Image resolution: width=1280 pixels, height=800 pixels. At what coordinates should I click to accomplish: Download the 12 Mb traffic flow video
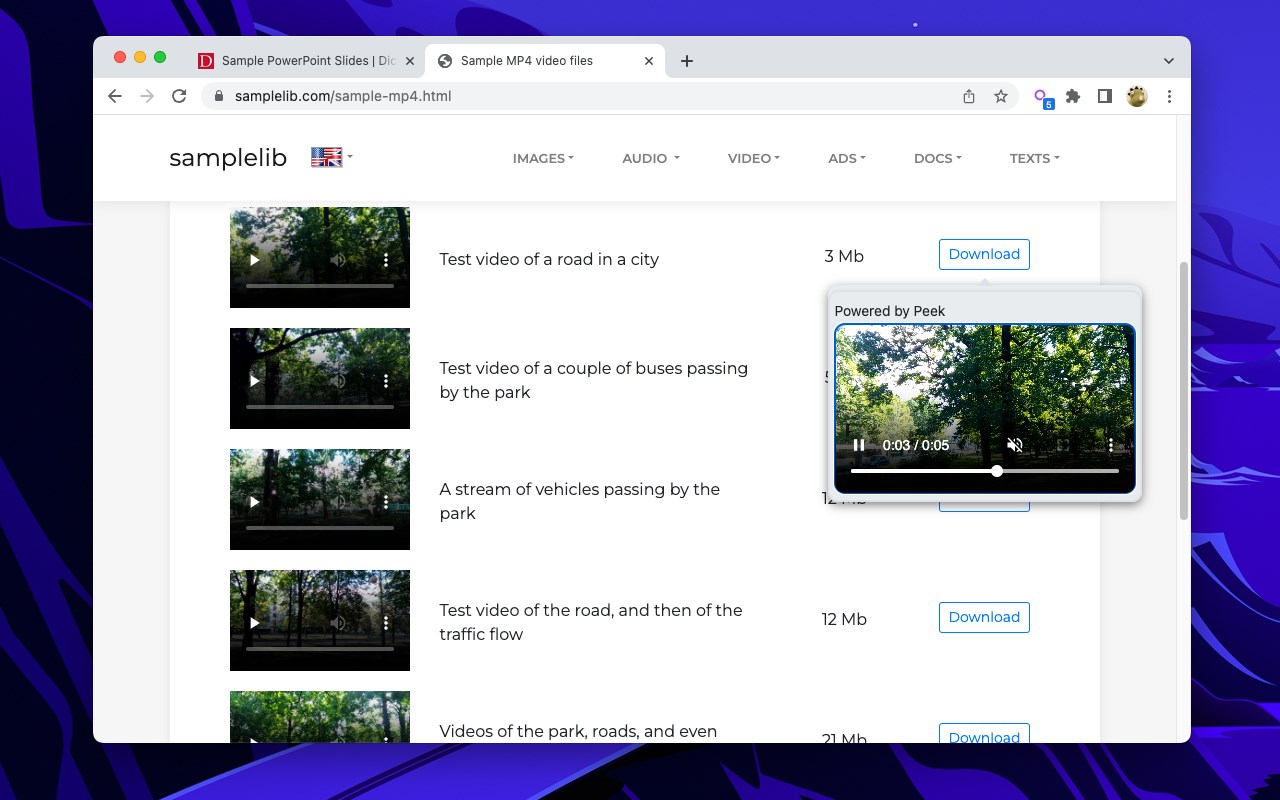click(x=984, y=617)
